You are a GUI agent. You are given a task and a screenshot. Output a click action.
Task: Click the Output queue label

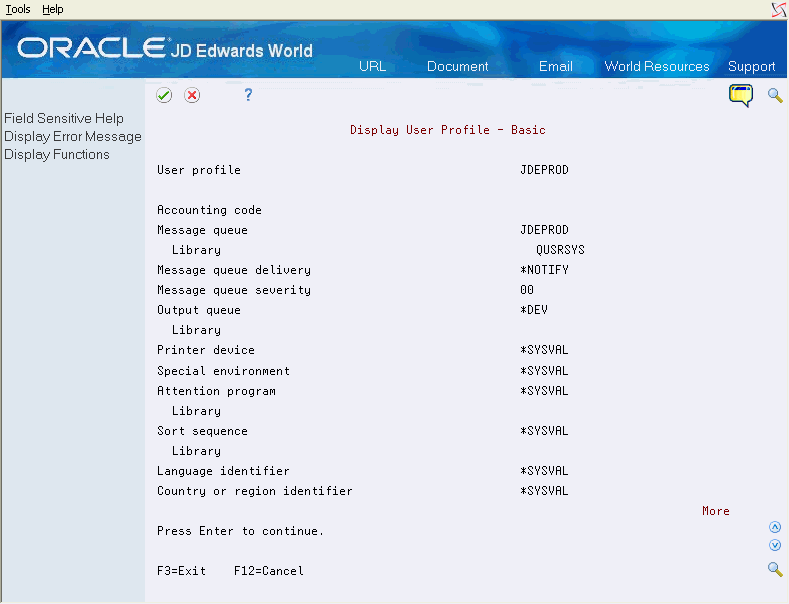tap(199, 311)
